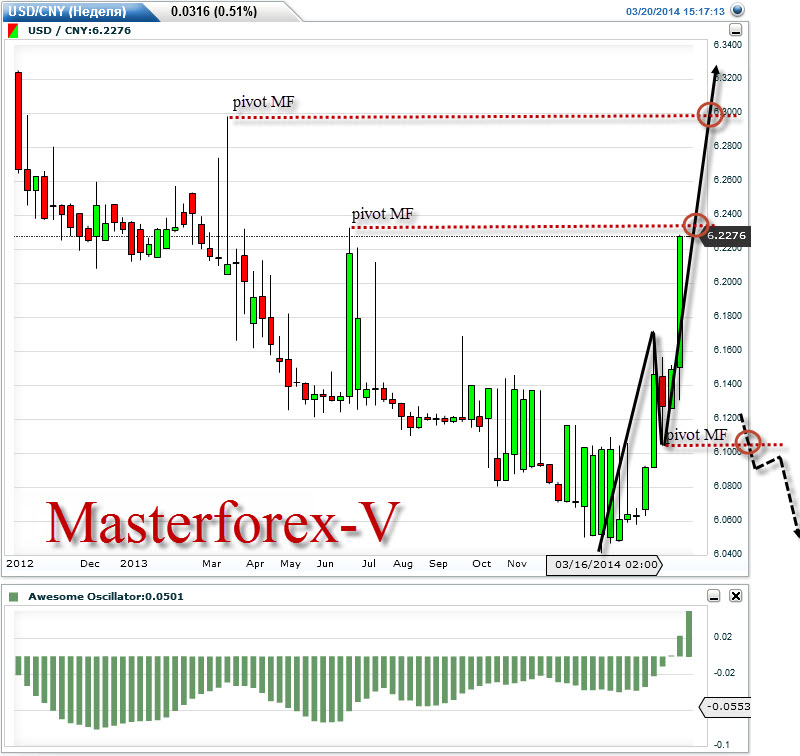Click the 0.0316 (0.51%) change value
Viewport: 800px width, 756px height.
click(214, 11)
